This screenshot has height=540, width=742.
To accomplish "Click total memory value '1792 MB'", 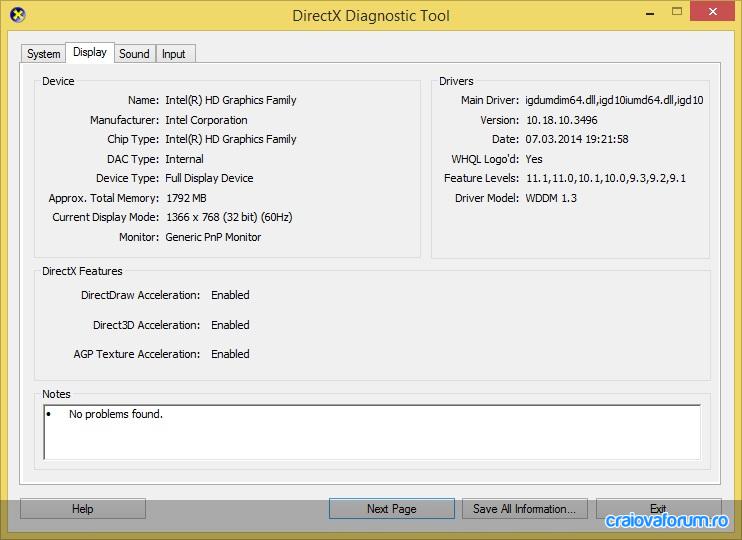I will pyautogui.click(x=186, y=198).
